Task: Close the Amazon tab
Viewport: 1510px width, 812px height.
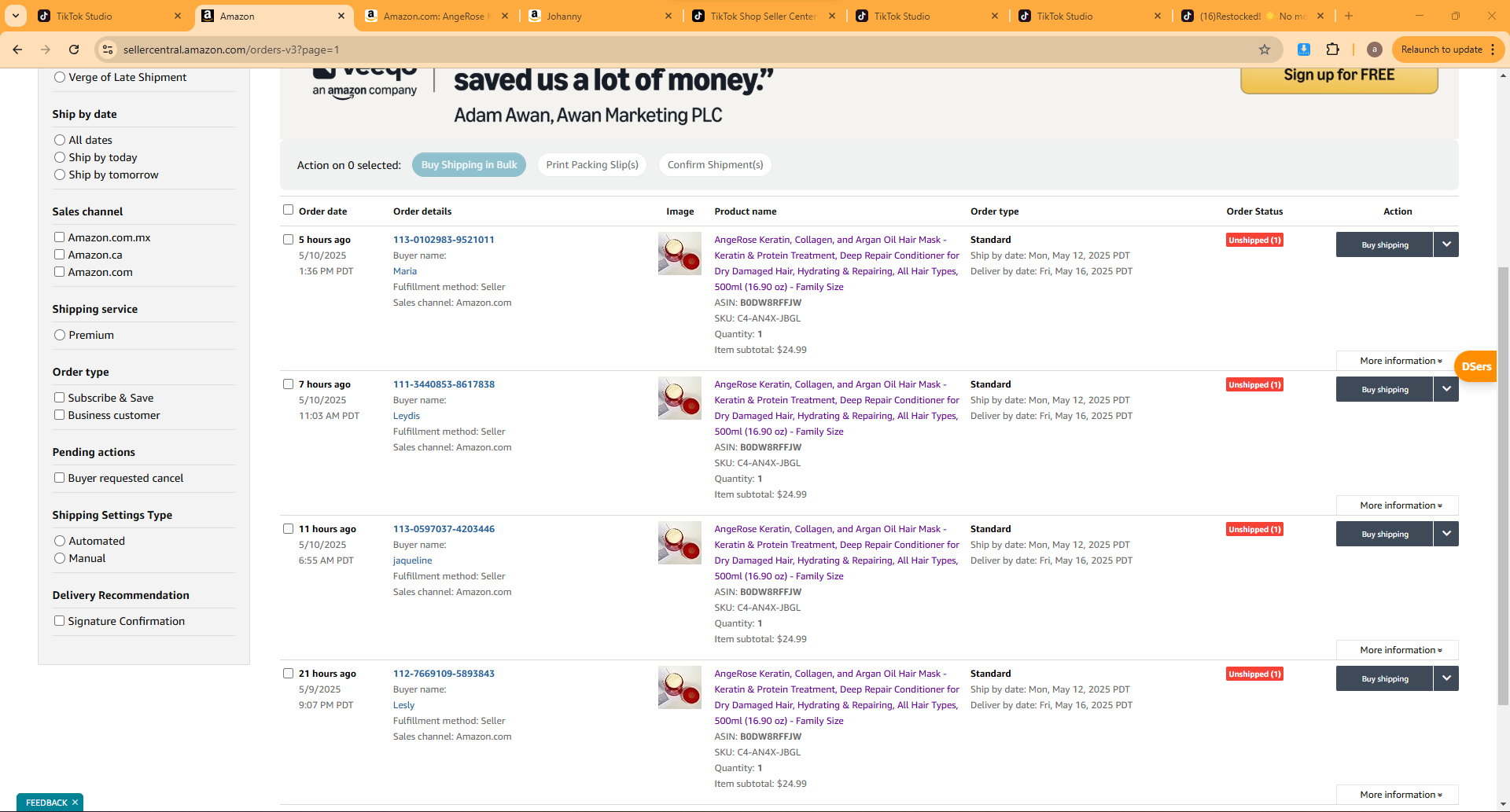Action: coord(341,16)
